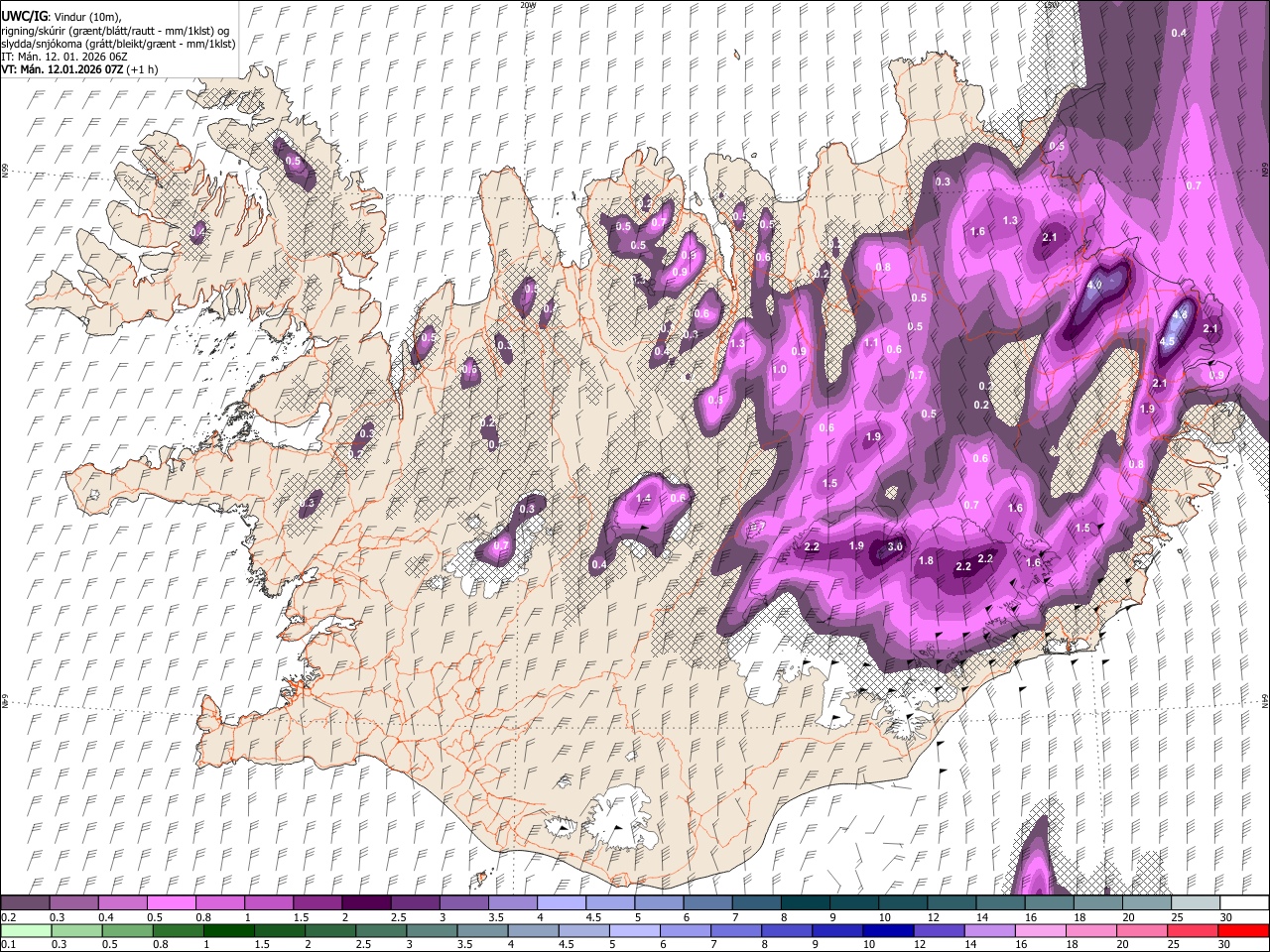This screenshot has width=1270, height=952.
Task: Click the grey-blue rain swatch above 4
Action: [x=534, y=931]
